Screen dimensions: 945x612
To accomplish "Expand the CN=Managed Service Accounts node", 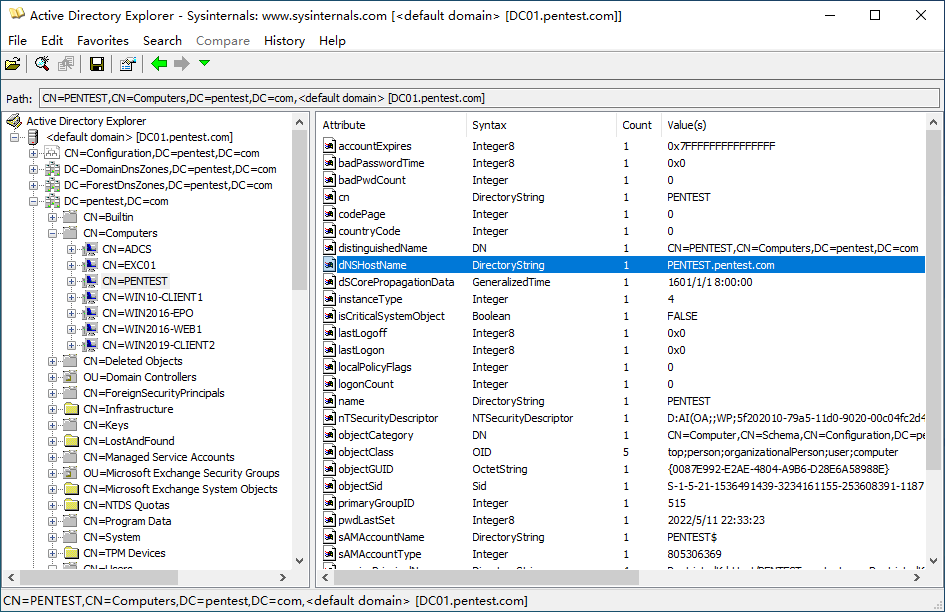I will 52,457.
